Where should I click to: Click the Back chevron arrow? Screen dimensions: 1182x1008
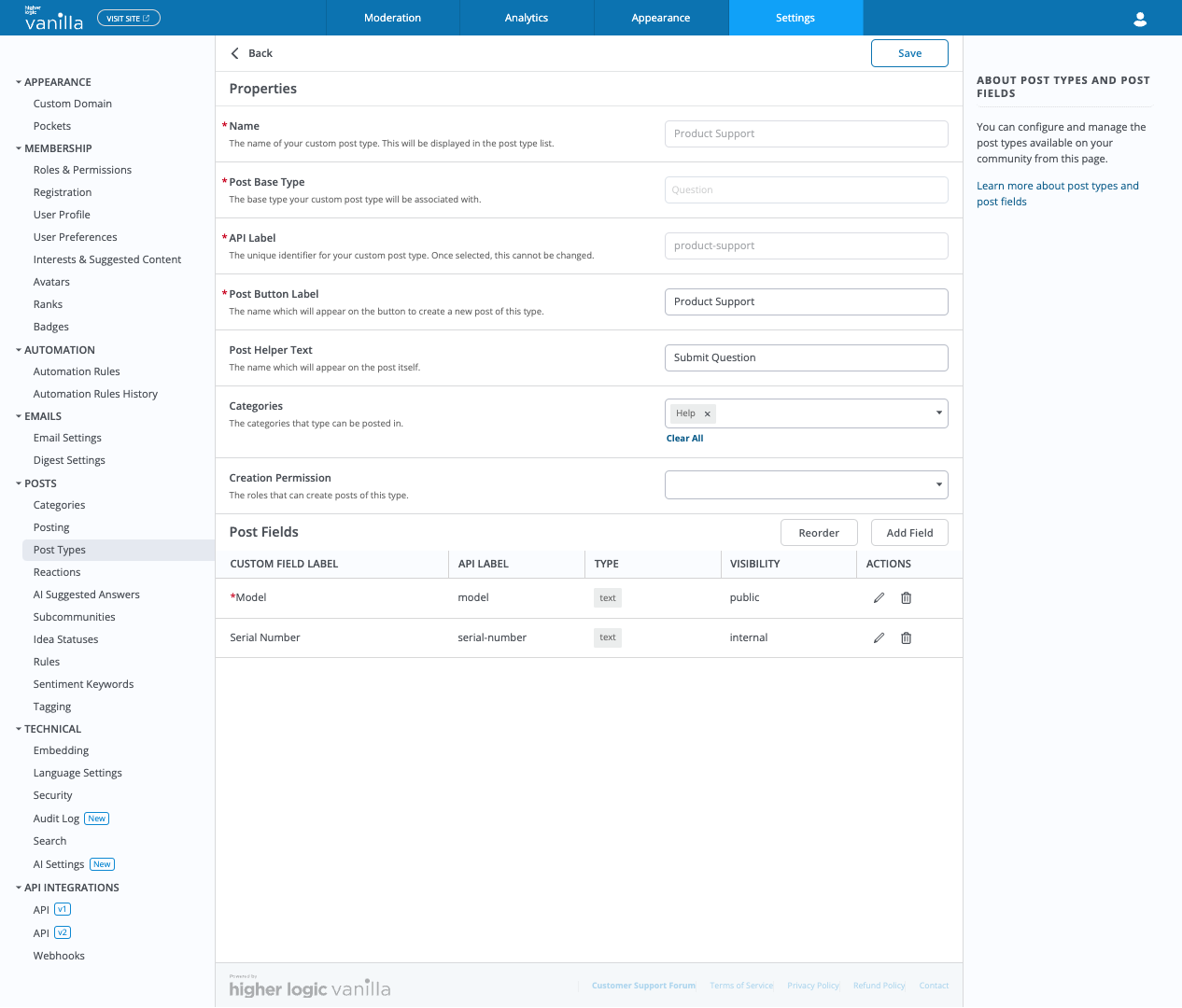point(234,53)
